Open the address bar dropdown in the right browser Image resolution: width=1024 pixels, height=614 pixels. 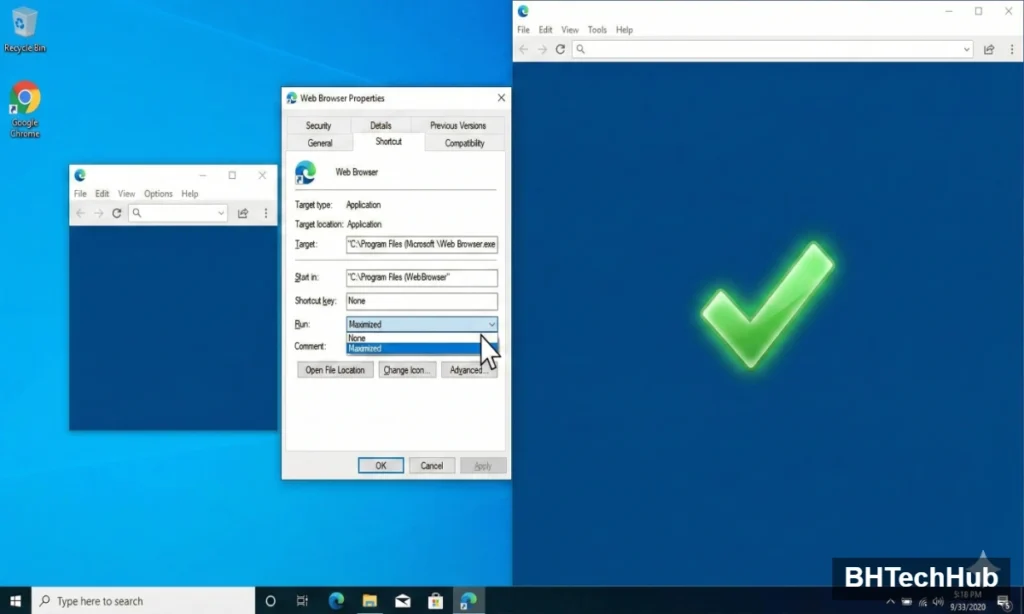click(x=967, y=48)
